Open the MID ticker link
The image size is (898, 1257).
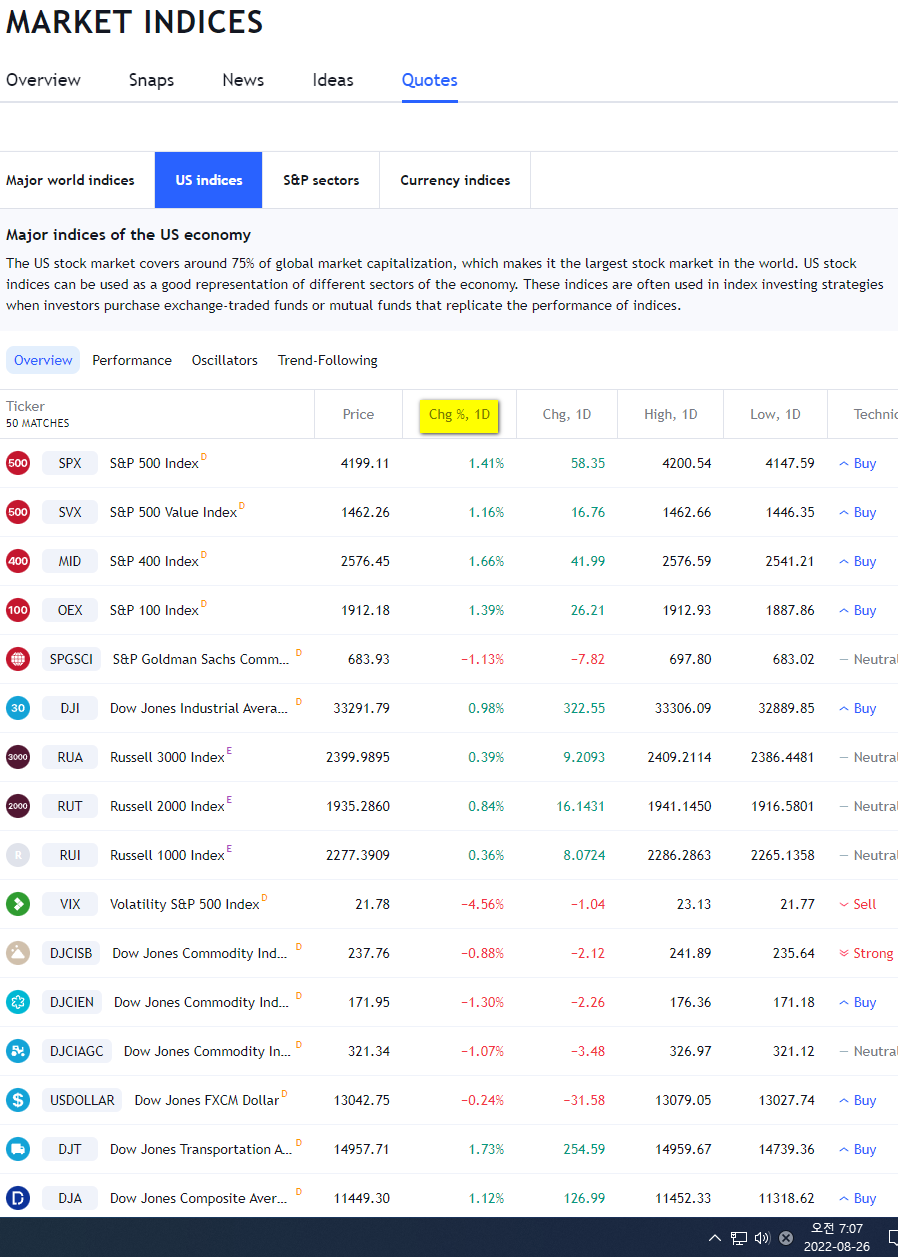point(70,561)
